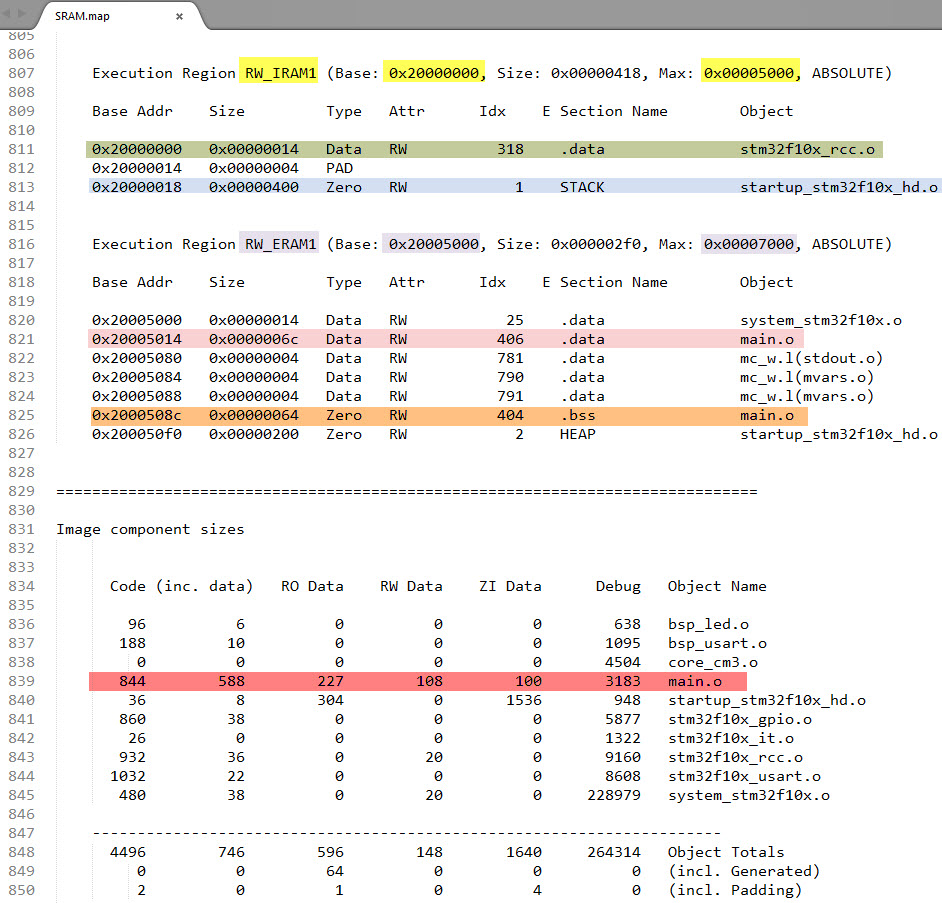Click main.o in highlighted line 839
The image size is (942, 903).
(694, 681)
